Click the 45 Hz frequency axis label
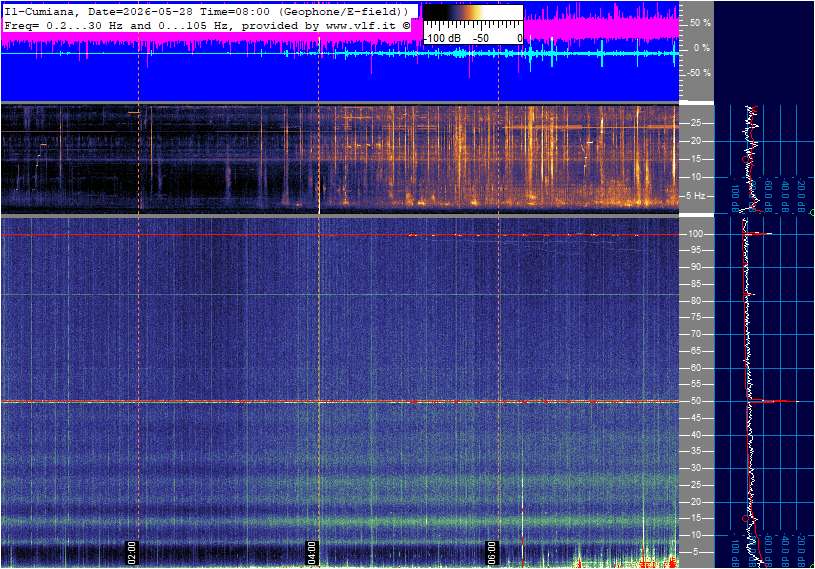Screen dimensions: 815x569 (695, 418)
